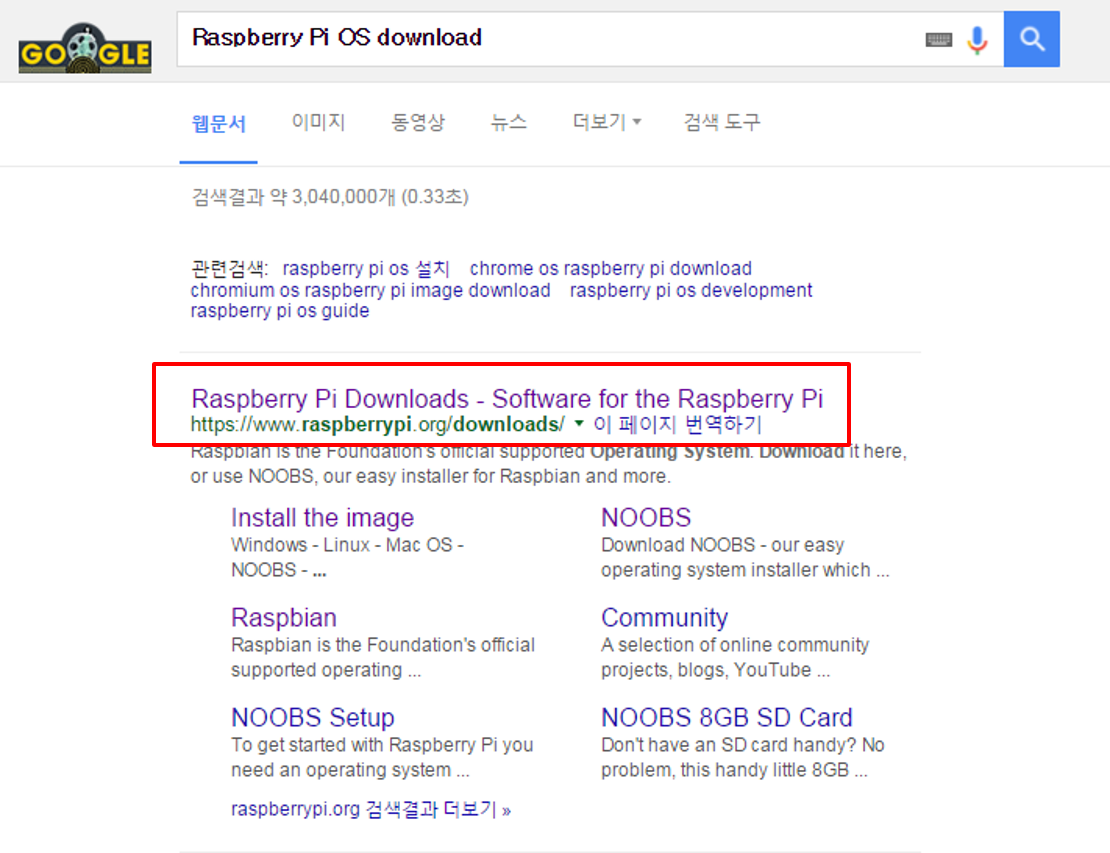Click the blue magnifier search button

[1031, 39]
